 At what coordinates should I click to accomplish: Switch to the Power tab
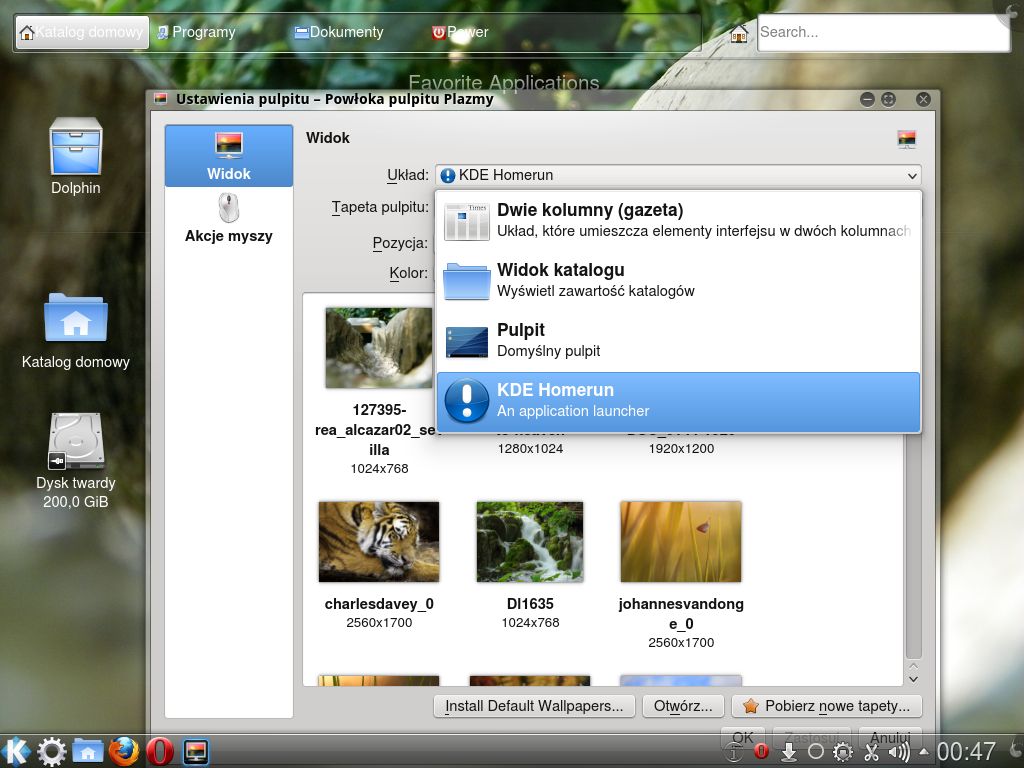coord(460,32)
